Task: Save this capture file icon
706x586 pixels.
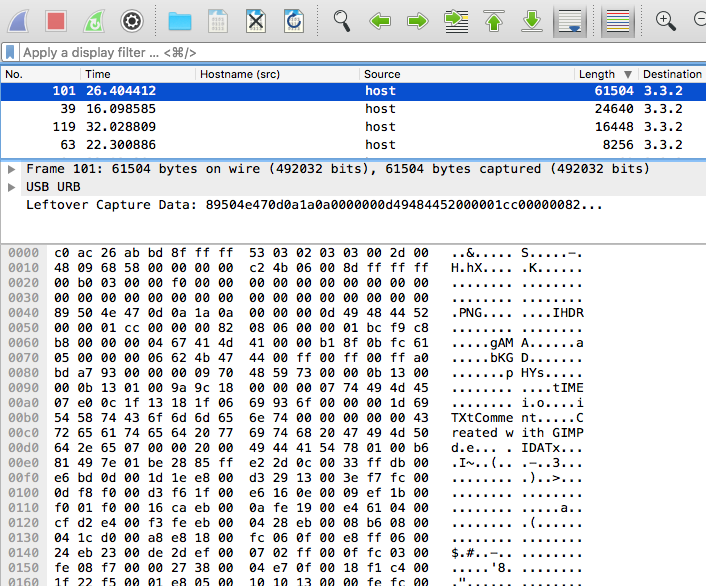Action: tap(218, 21)
